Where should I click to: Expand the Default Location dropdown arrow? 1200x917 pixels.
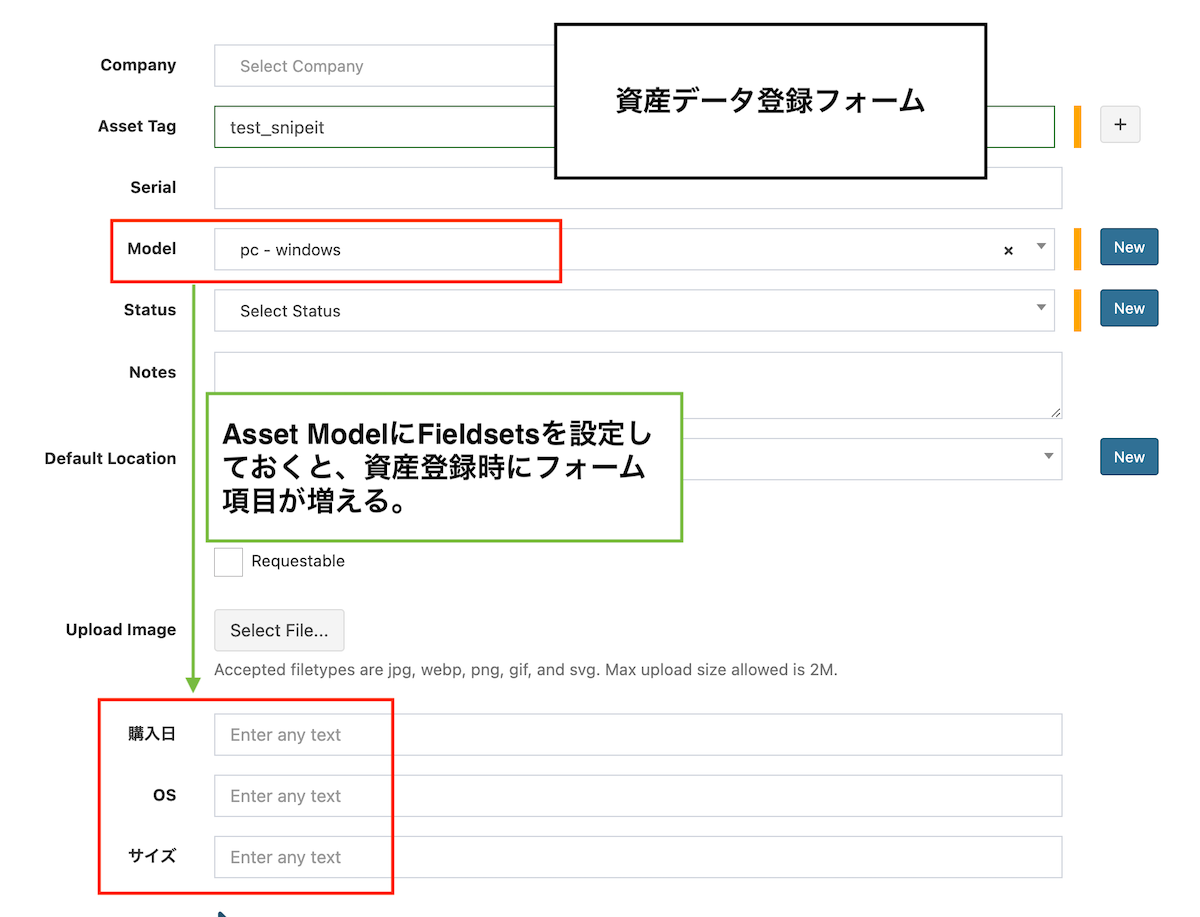click(x=1048, y=456)
